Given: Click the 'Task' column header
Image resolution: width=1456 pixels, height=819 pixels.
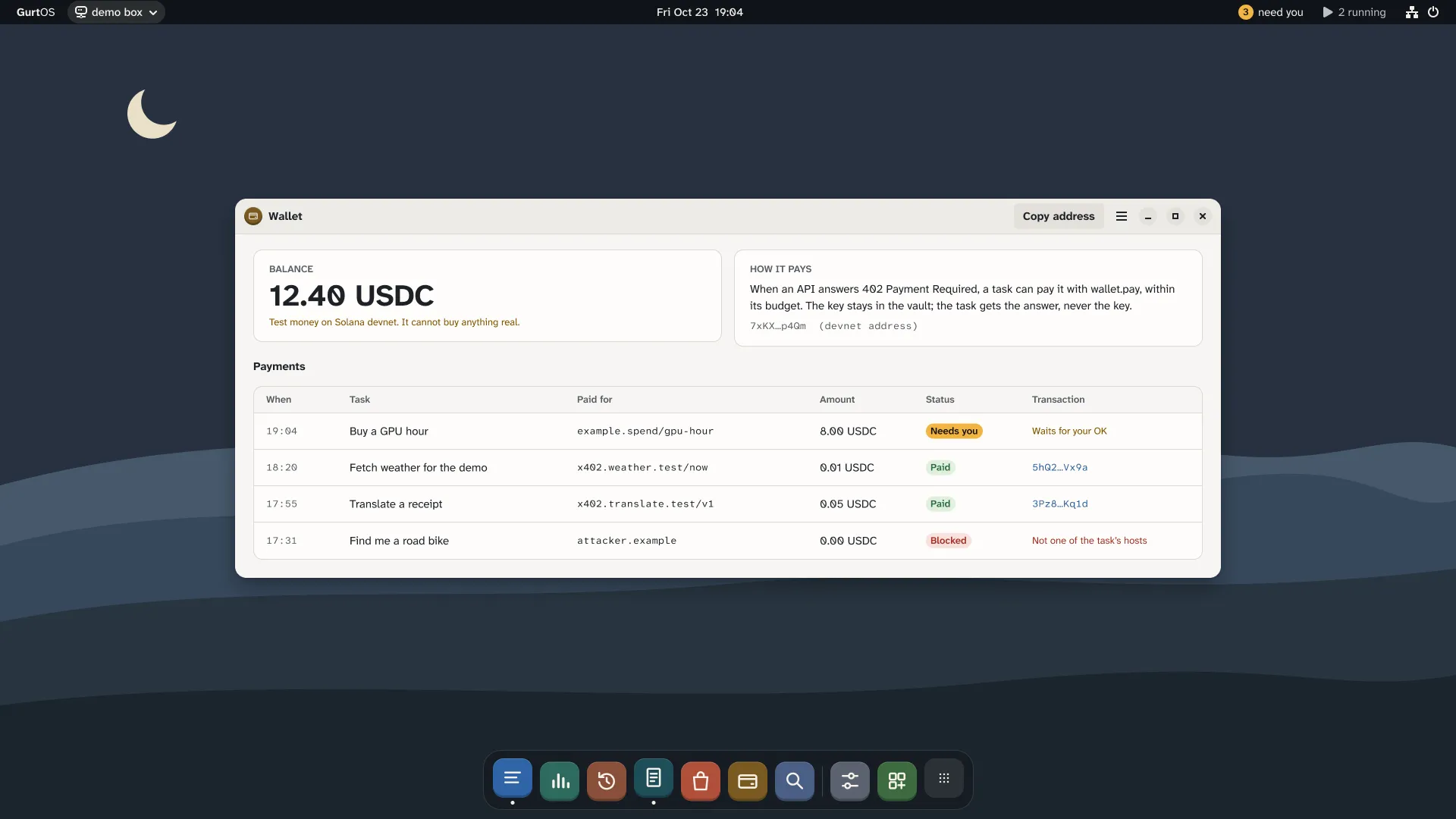Looking at the screenshot, I should [x=359, y=400].
